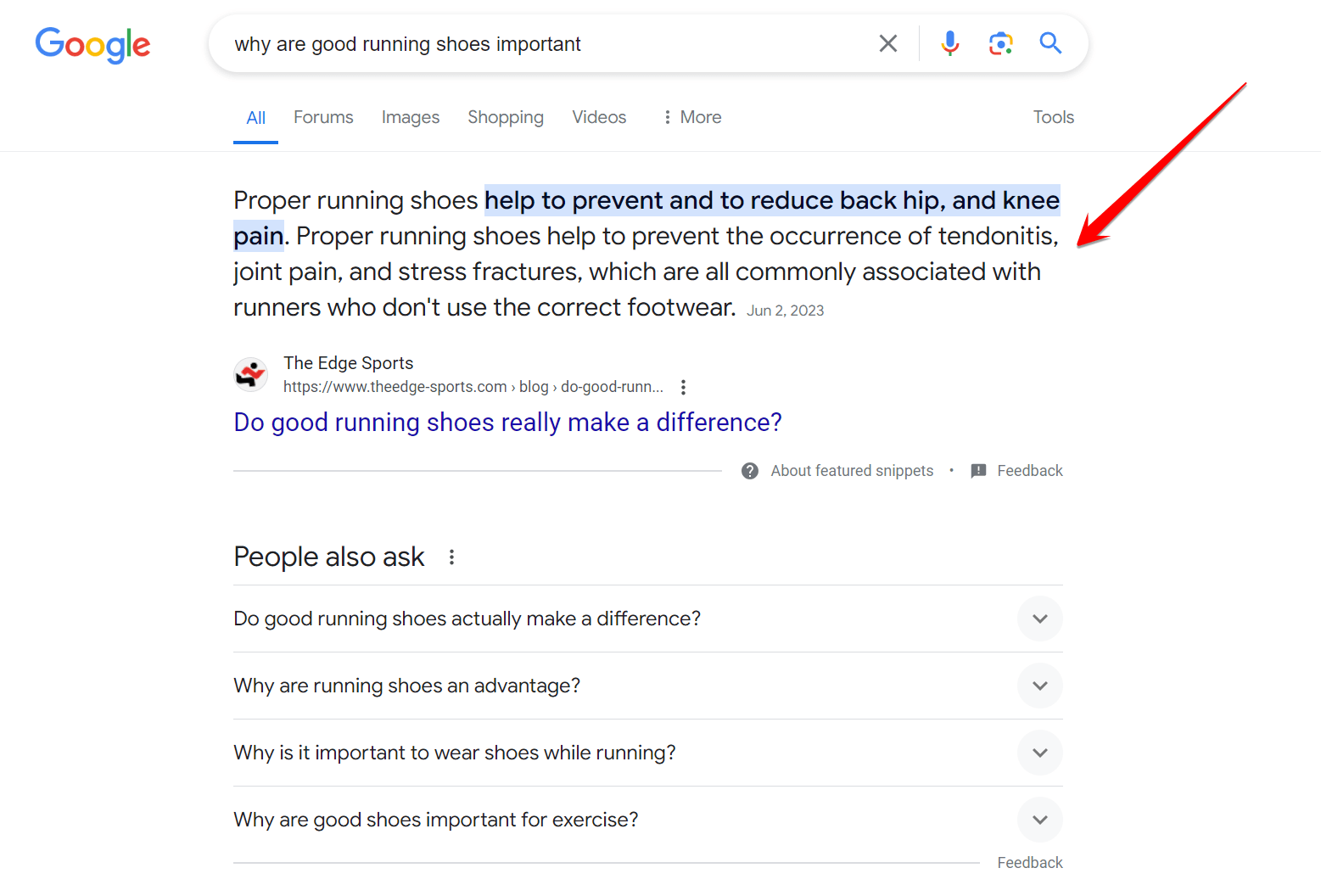This screenshot has width=1321, height=896.
Task: Click The Edge Sports site favicon
Action: [251, 374]
